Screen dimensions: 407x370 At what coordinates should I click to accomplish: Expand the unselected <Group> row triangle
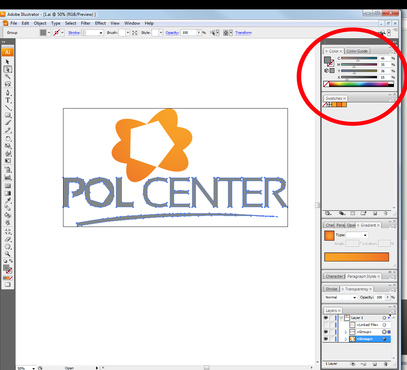coord(346,332)
